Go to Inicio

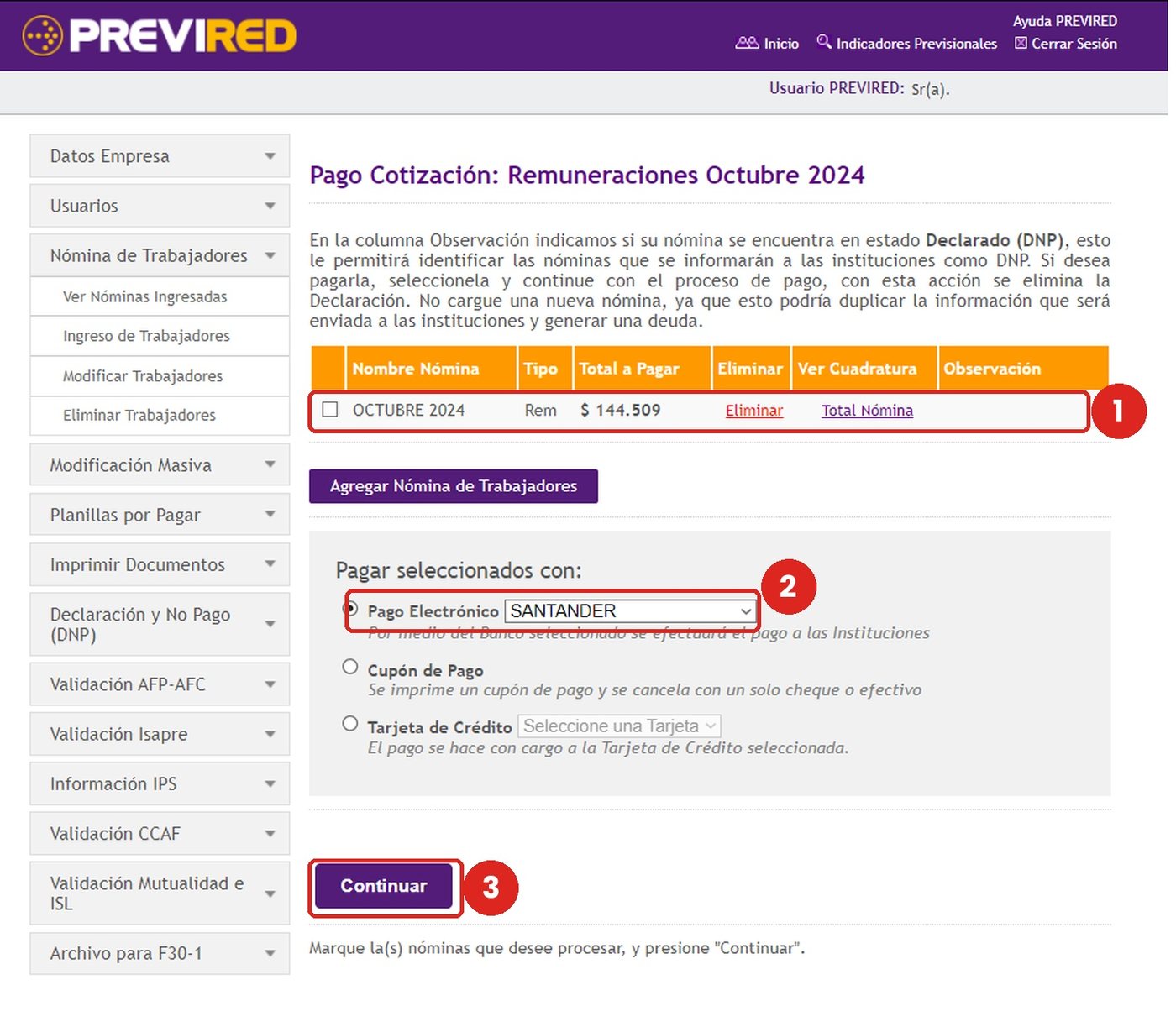pyautogui.click(x=781, y=44)
